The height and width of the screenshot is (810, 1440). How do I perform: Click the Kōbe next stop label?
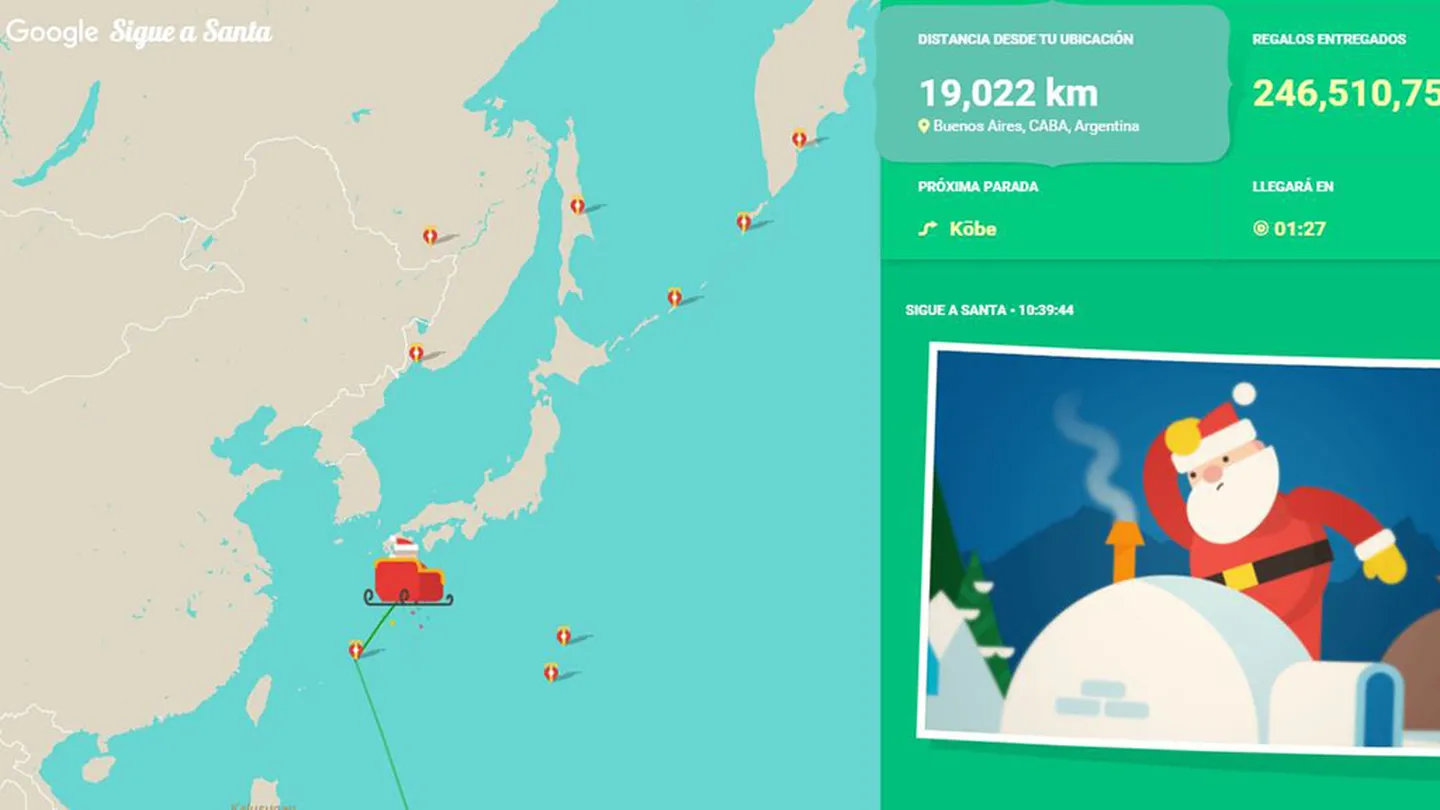(973, 229)
